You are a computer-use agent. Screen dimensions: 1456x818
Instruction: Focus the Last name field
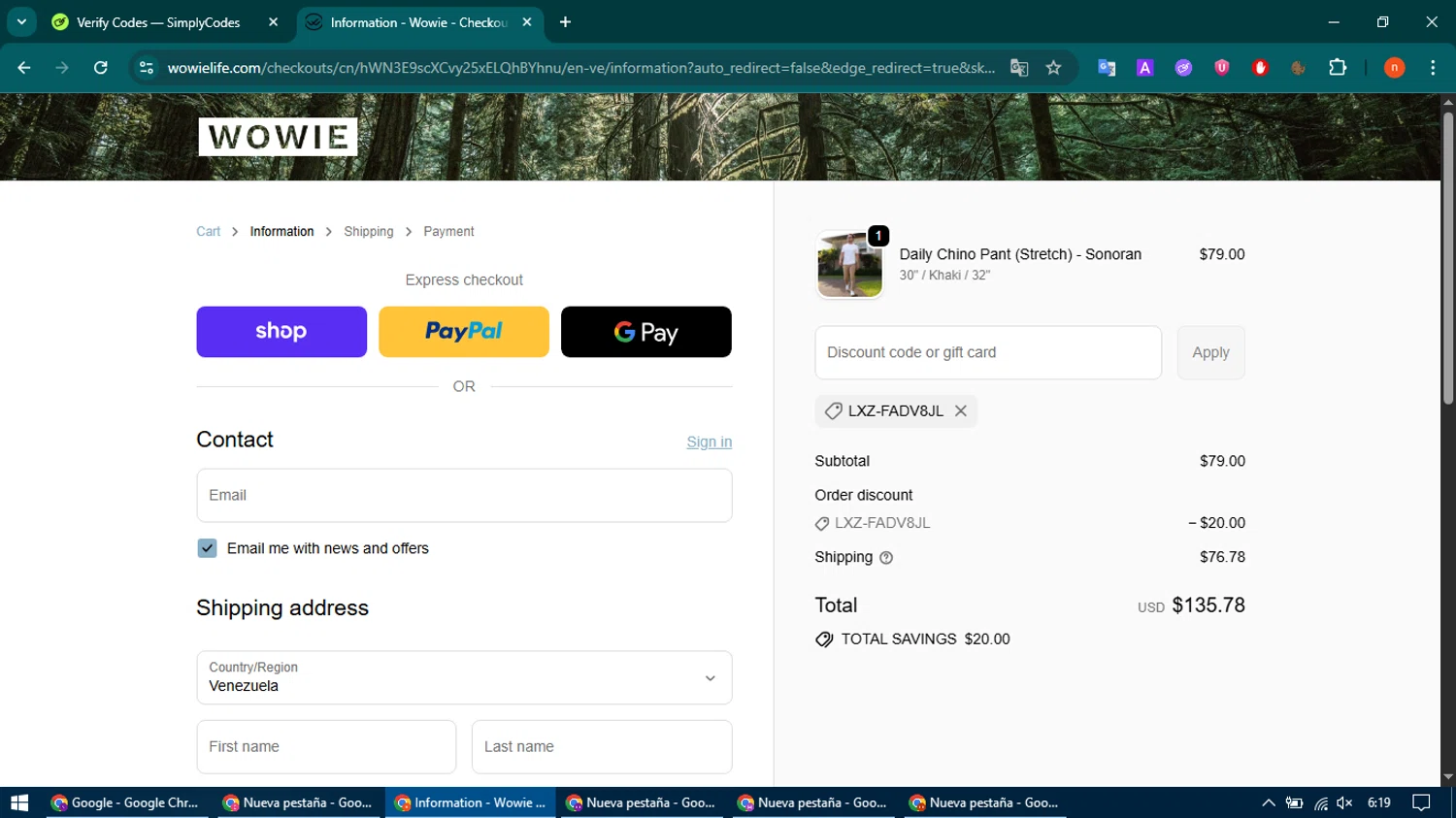coord(602,747)
